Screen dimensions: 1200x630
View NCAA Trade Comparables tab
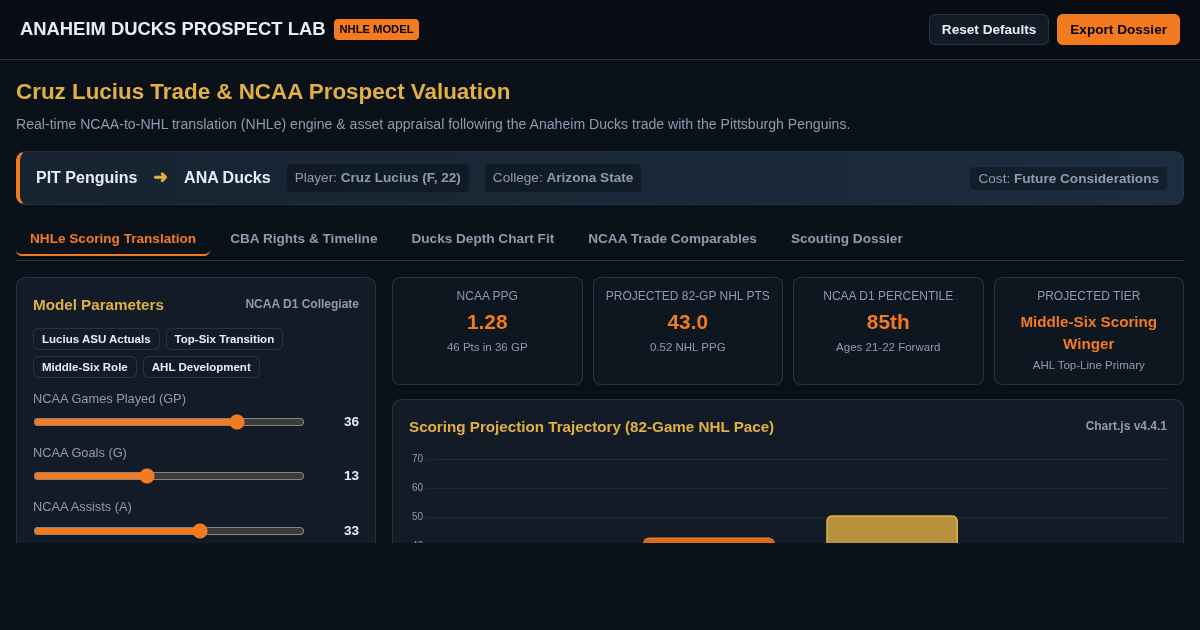[x=672, y=238]
